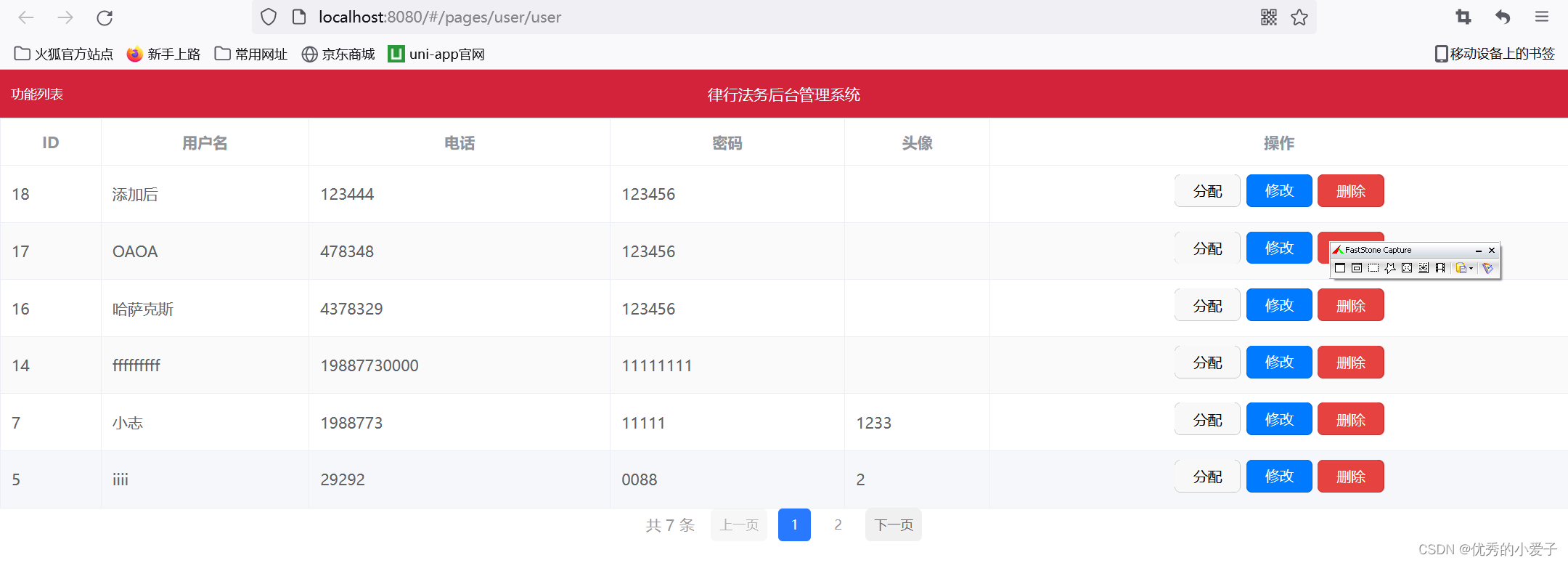Reload the current page
This screenshot has height=563, width=1568.
pos(105,17)
